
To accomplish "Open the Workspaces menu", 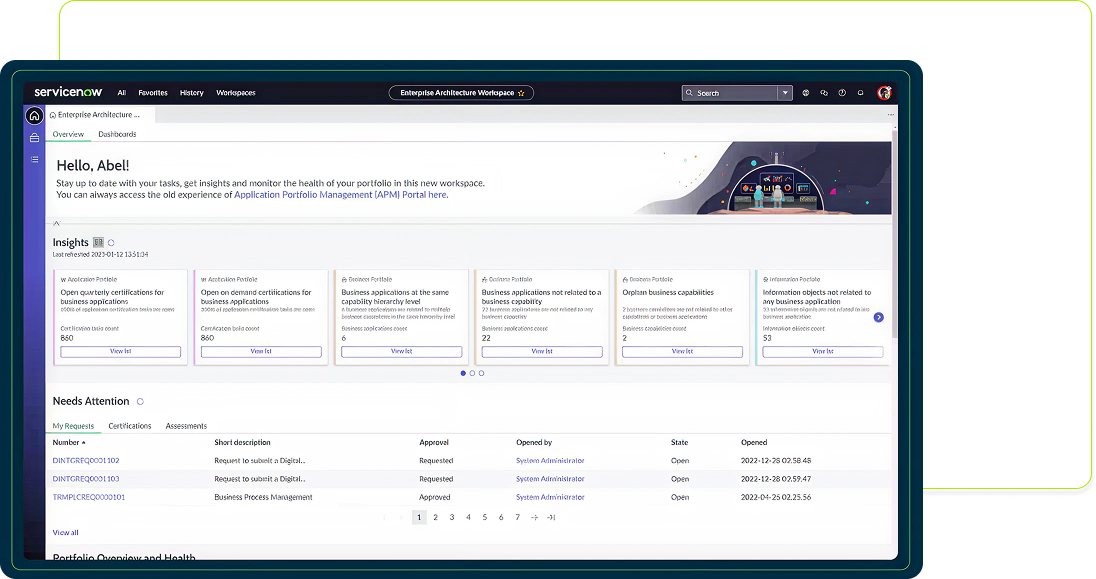I will point(235,93).
